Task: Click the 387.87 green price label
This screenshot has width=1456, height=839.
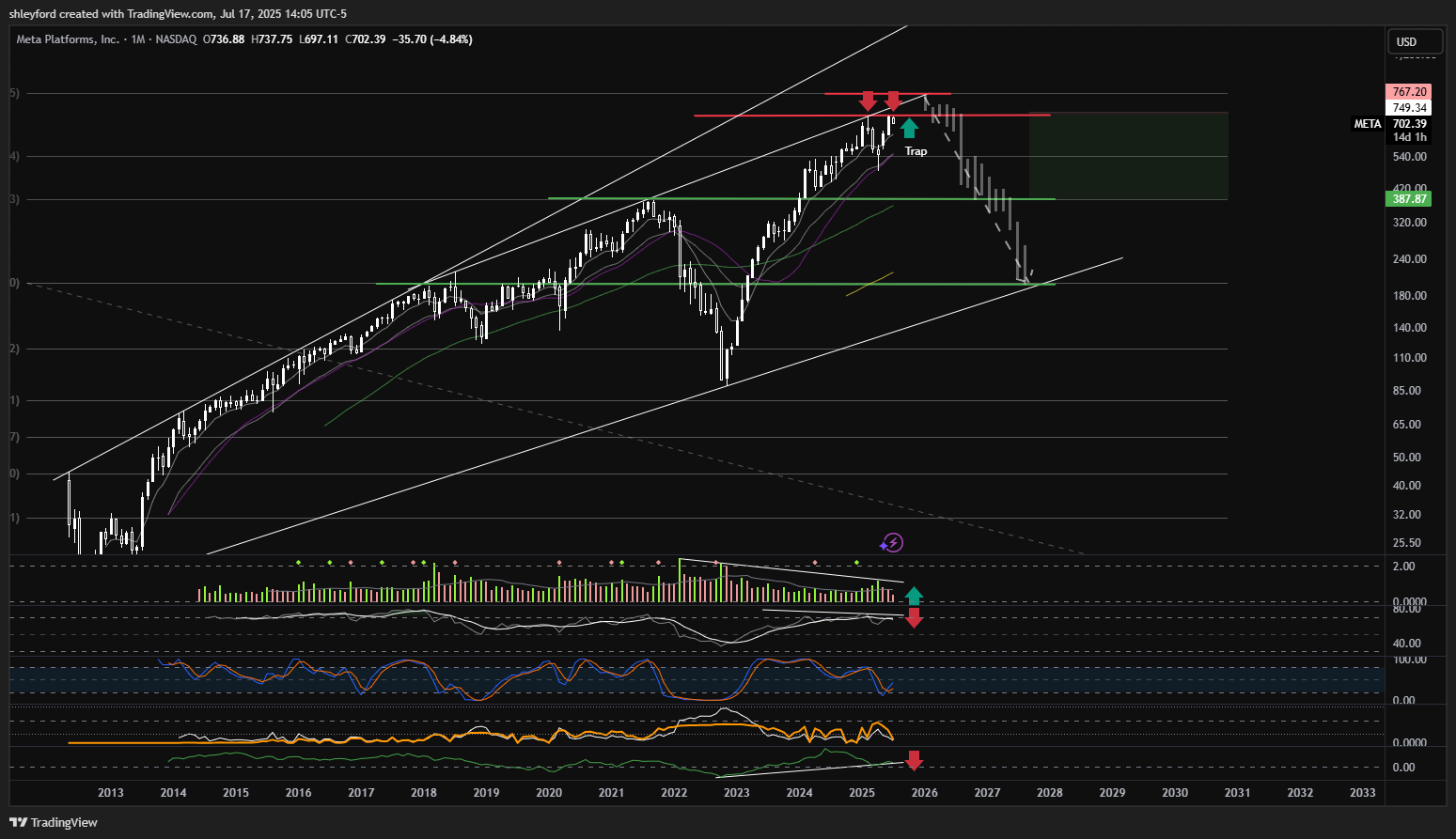Action: click(1409, 199)
